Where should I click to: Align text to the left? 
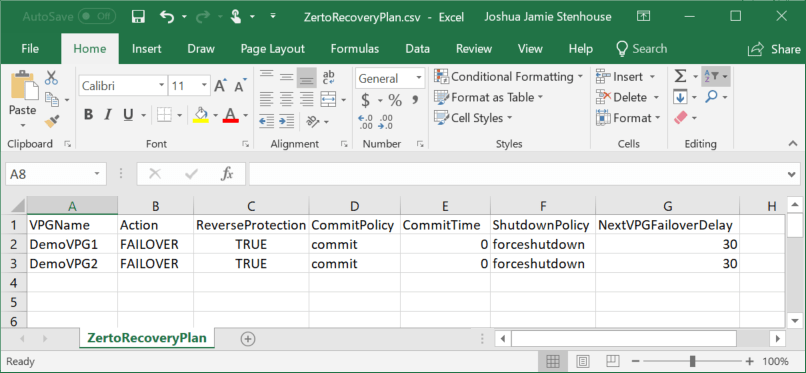coord(266,99)
